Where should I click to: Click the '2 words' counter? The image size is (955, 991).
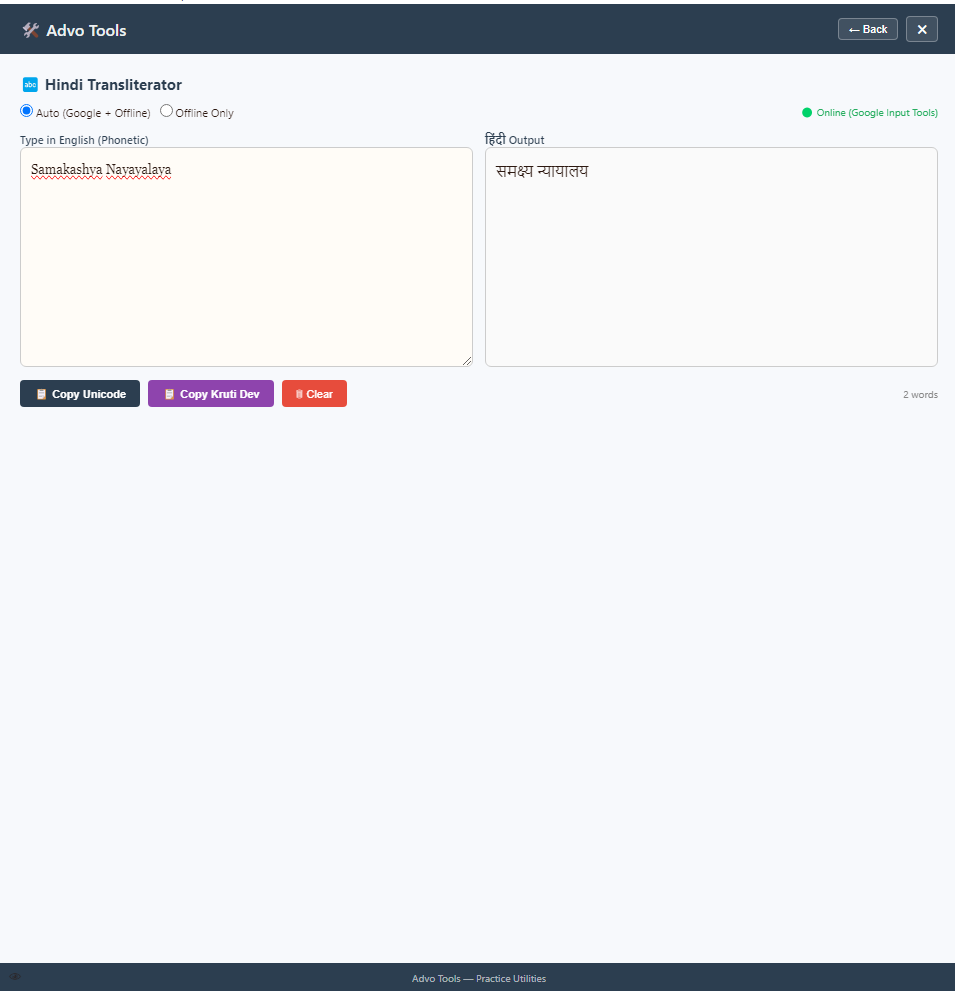(x=920, y=394)
